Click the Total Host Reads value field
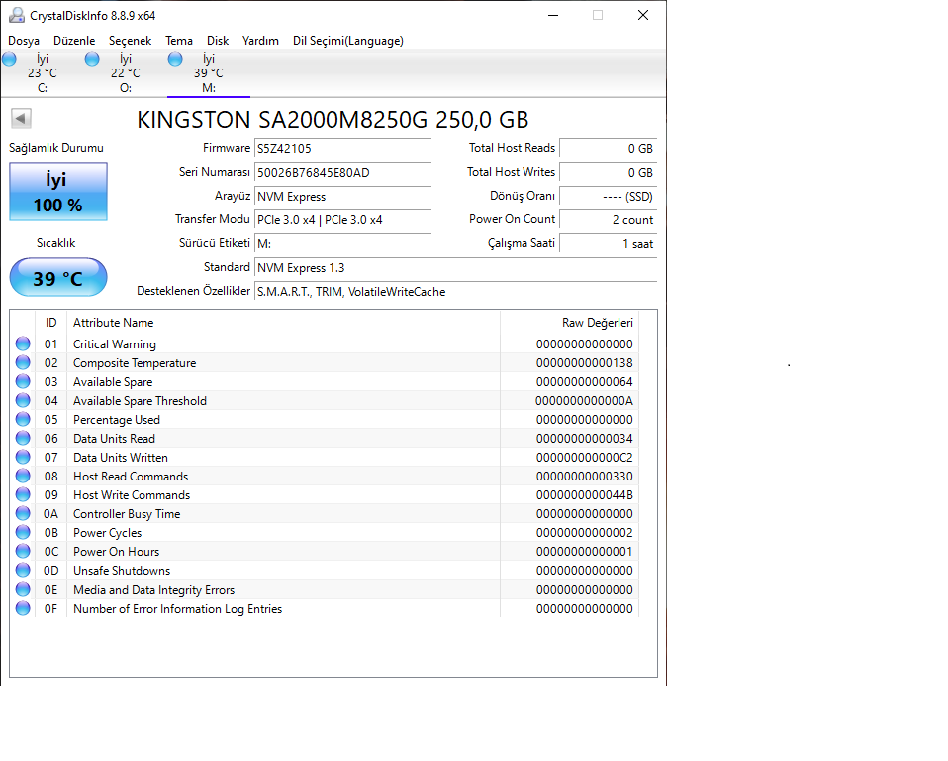This screenshot has width=948, height=761. coord(608,149)
